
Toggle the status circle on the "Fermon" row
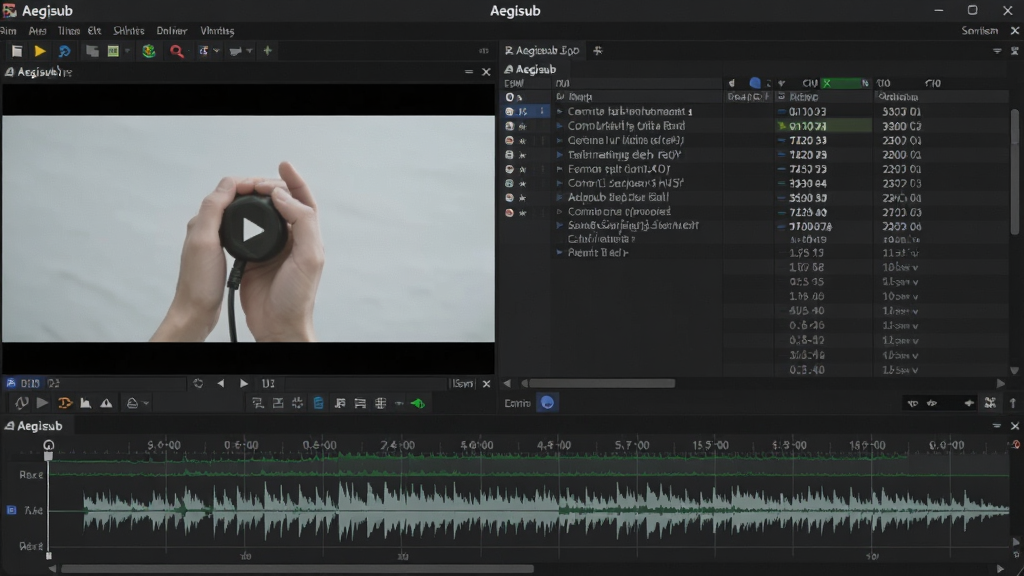(509, 169)
